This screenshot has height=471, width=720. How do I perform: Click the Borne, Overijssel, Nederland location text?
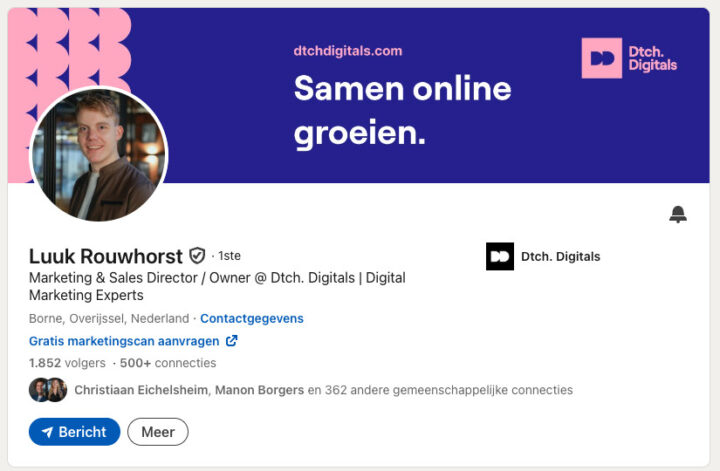click(109, 318)
